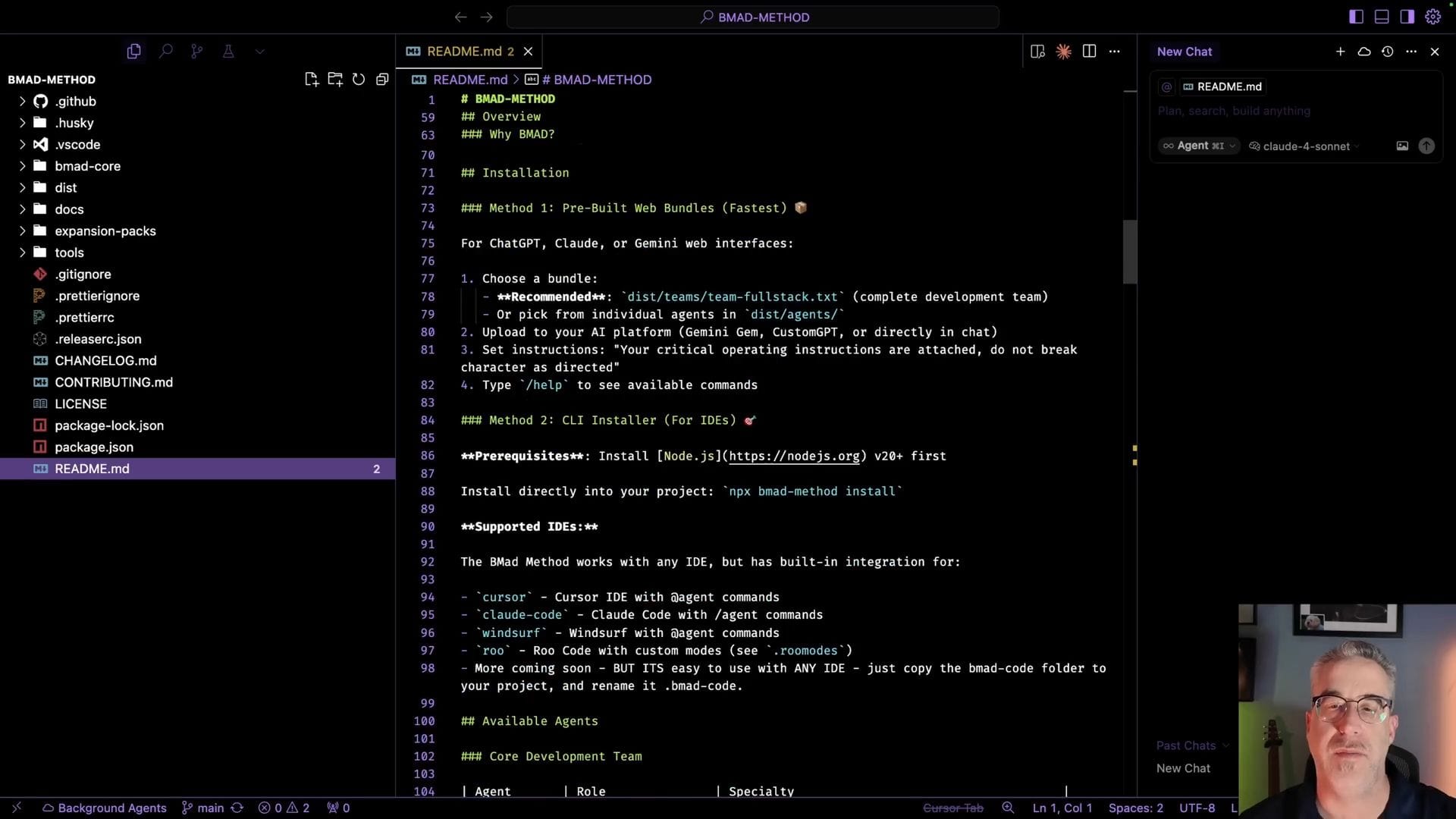Split the editor to the right
The width and height of the screenshot is (1456, 819).
(x=1089, y=52)
